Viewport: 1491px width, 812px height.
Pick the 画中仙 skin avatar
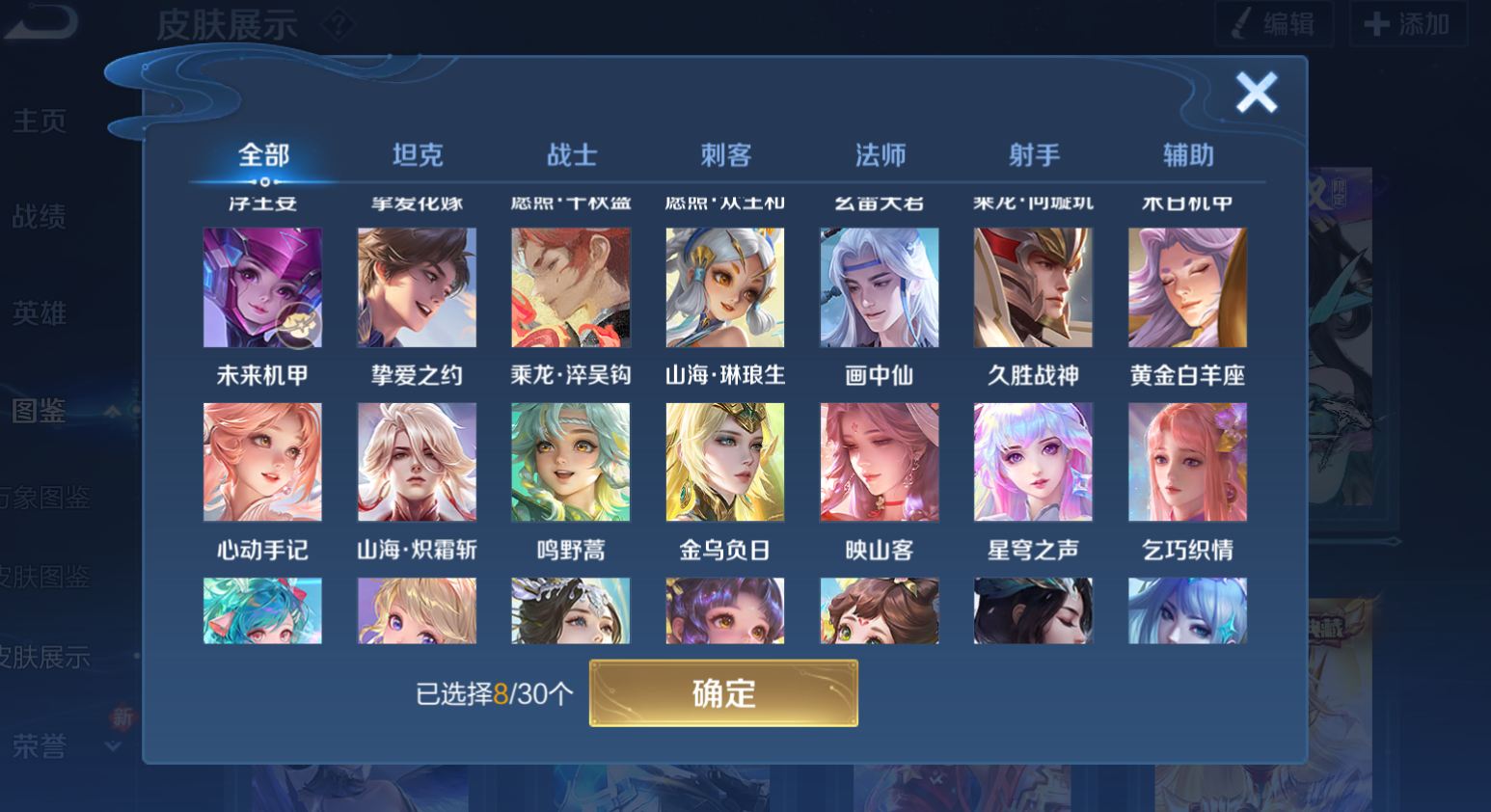pyautogui.click(x=879, y=287)
